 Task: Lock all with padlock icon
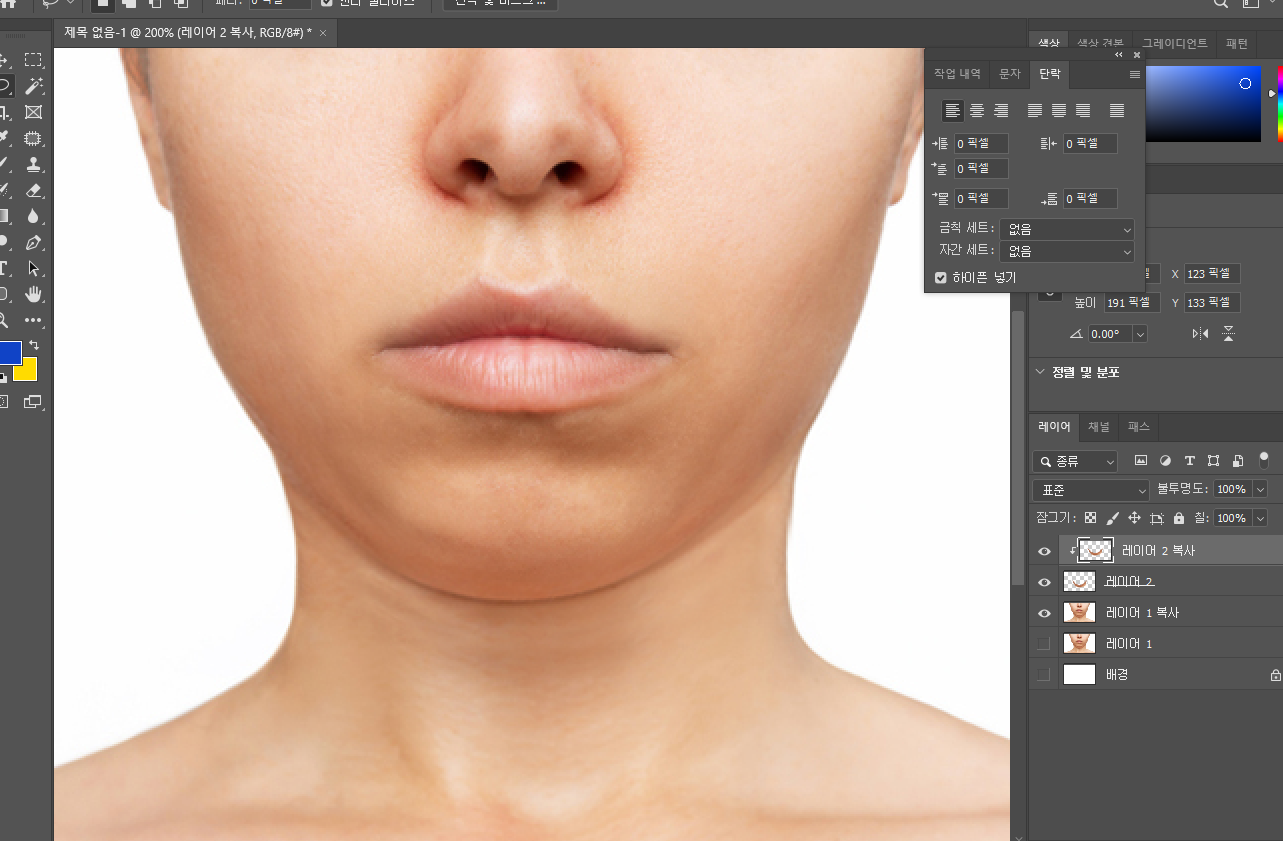pyautogui.click(x=1178, y=518)
